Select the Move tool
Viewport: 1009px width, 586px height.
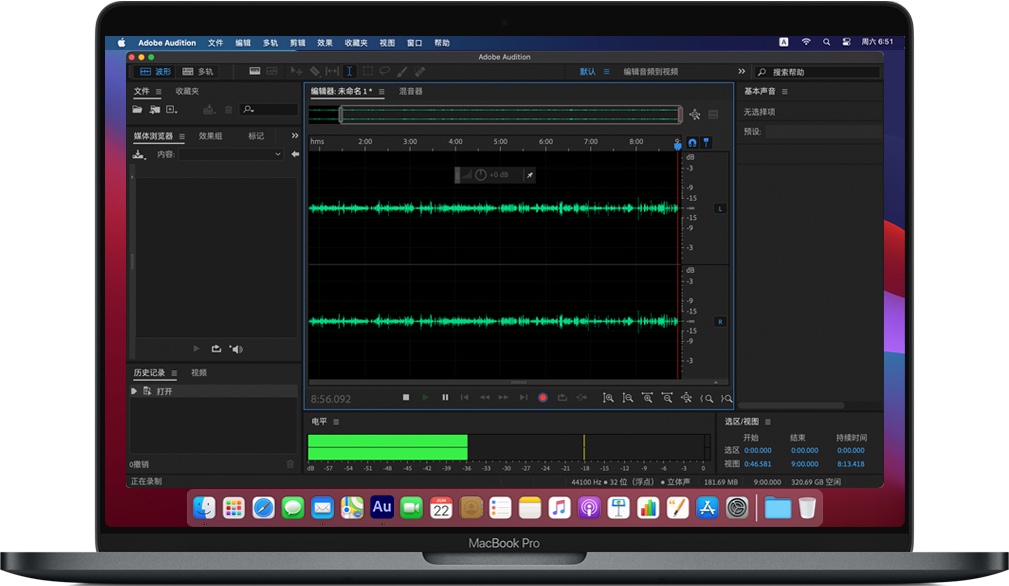[298, 71]
